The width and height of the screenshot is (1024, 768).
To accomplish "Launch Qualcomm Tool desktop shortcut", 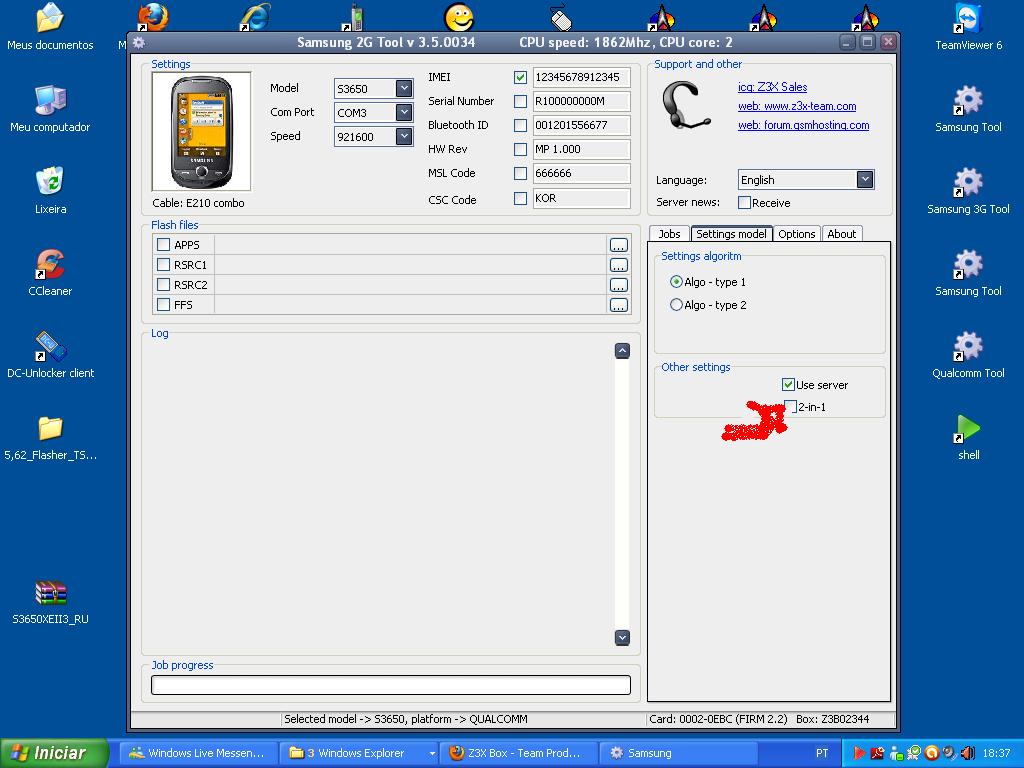I will [x=968, y=355].
